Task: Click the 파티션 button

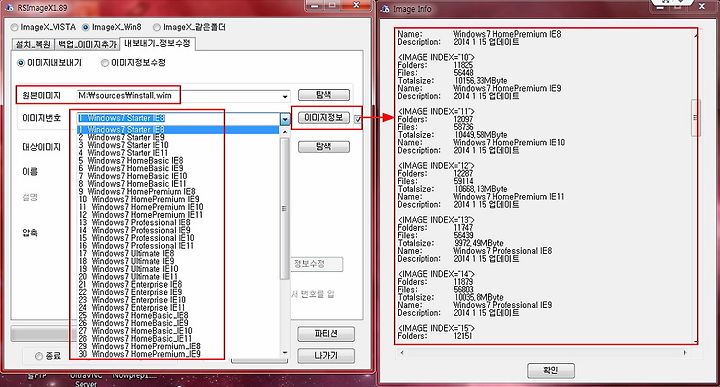Action: 326,334
